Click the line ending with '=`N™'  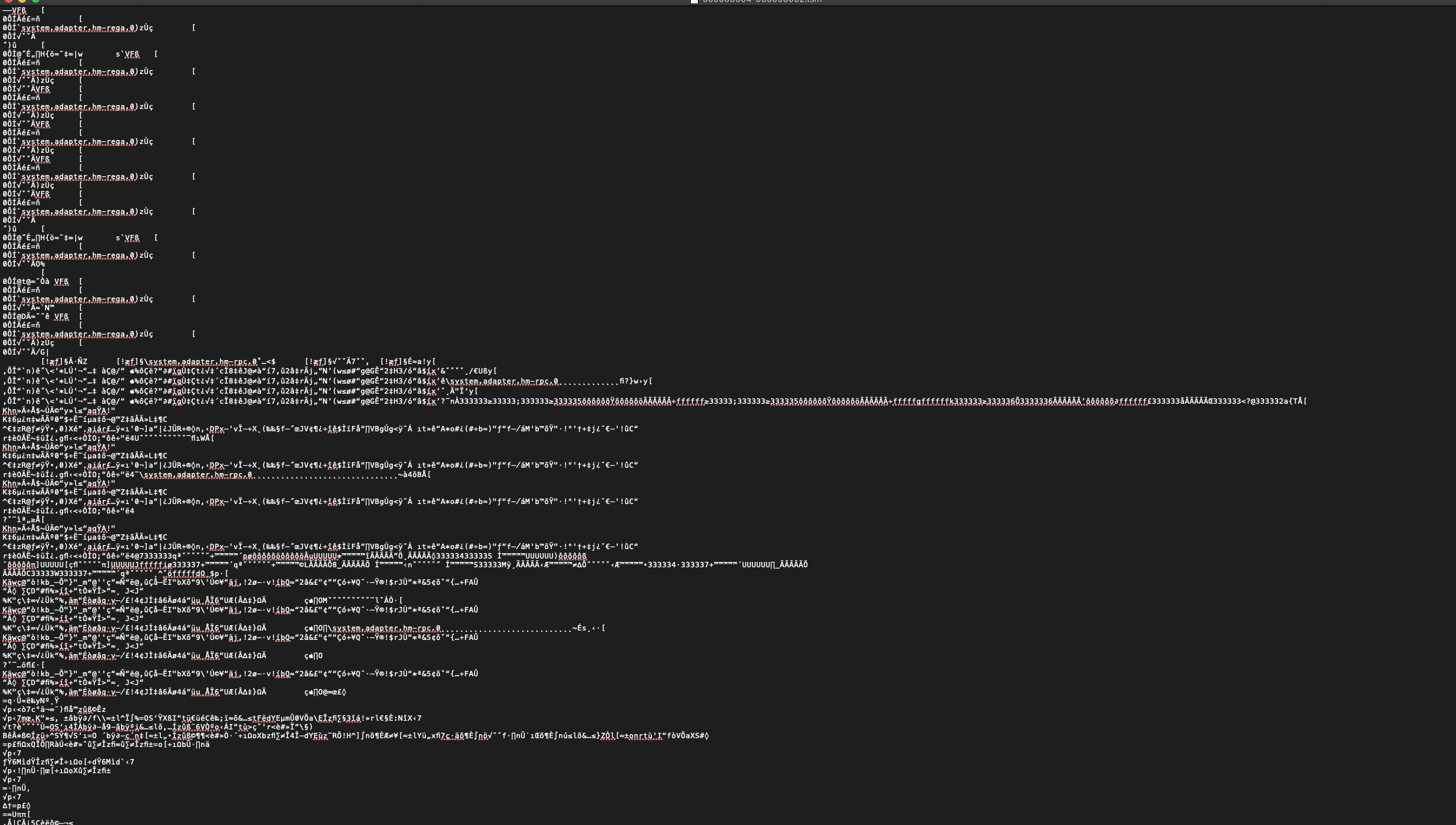pyautogui.click(x=42, y=308)
